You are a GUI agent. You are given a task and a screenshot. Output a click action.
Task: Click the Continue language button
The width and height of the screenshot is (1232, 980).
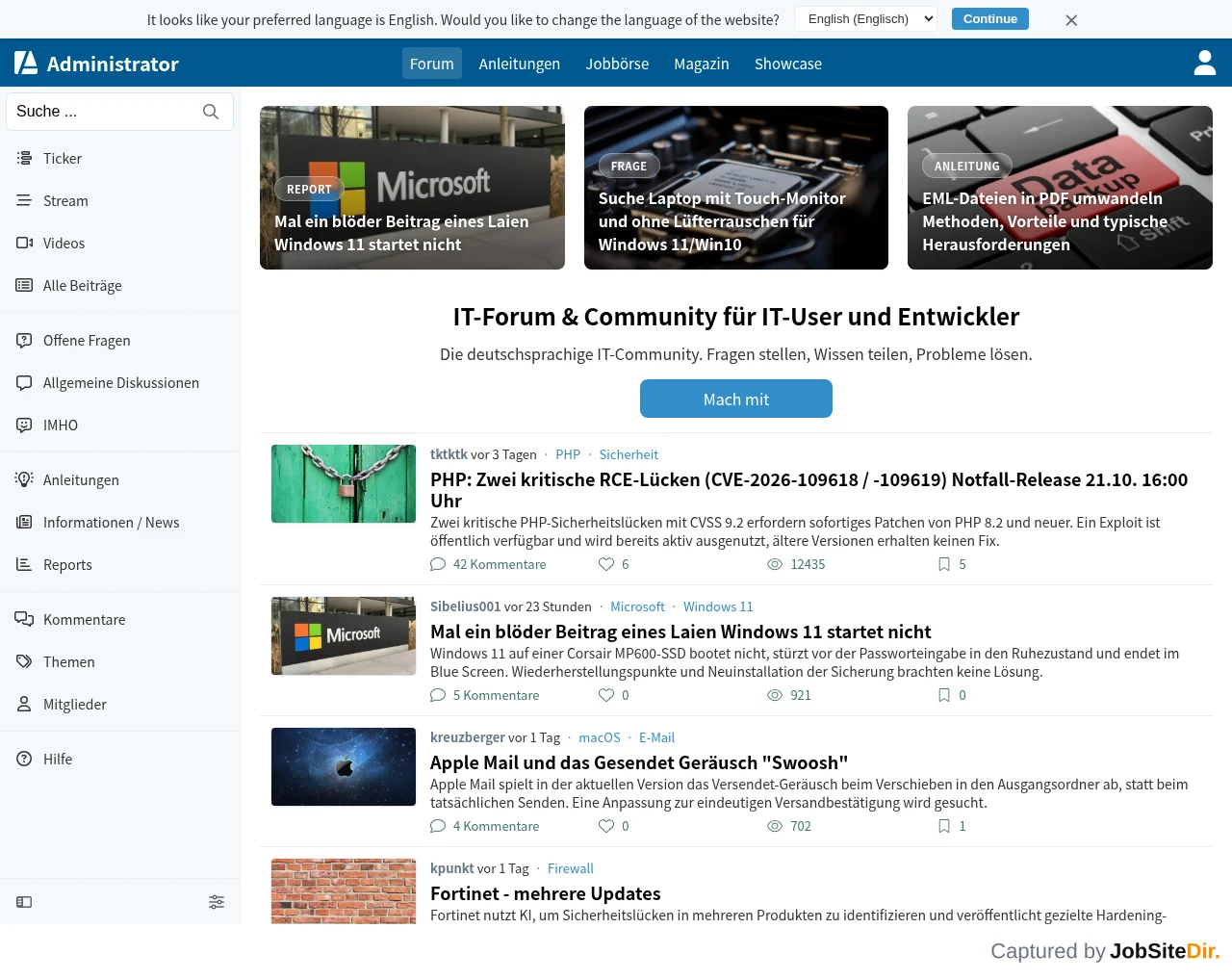[x=990, y=19]
